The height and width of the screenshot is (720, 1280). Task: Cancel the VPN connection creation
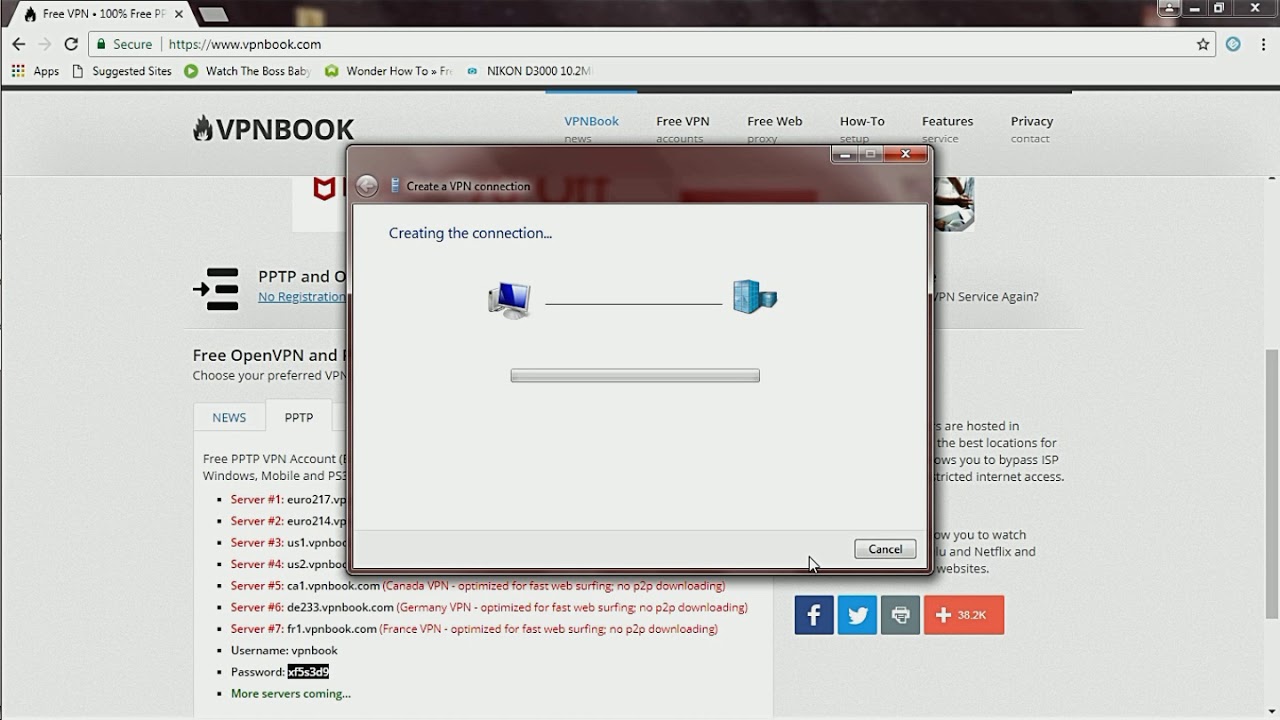click(885, 549)
